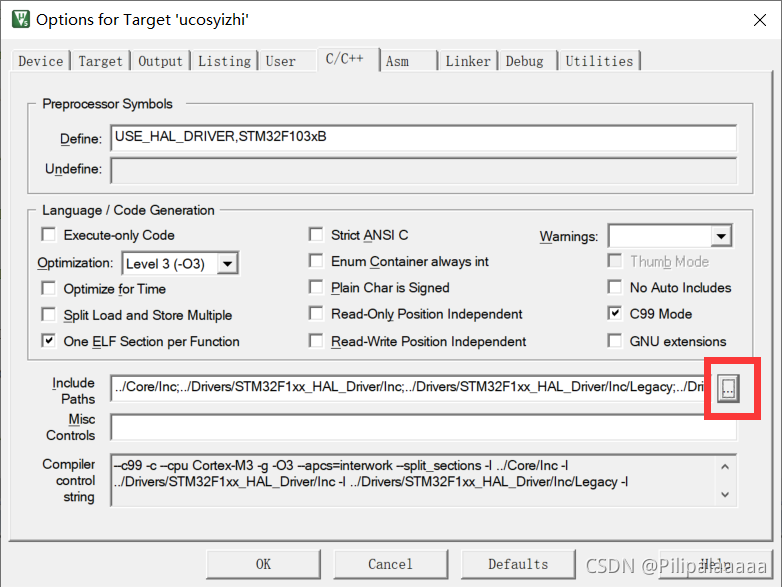Close the Options for Target dialog
The height and width of the screenshot is (587, 782).
(x=760, y=20)
